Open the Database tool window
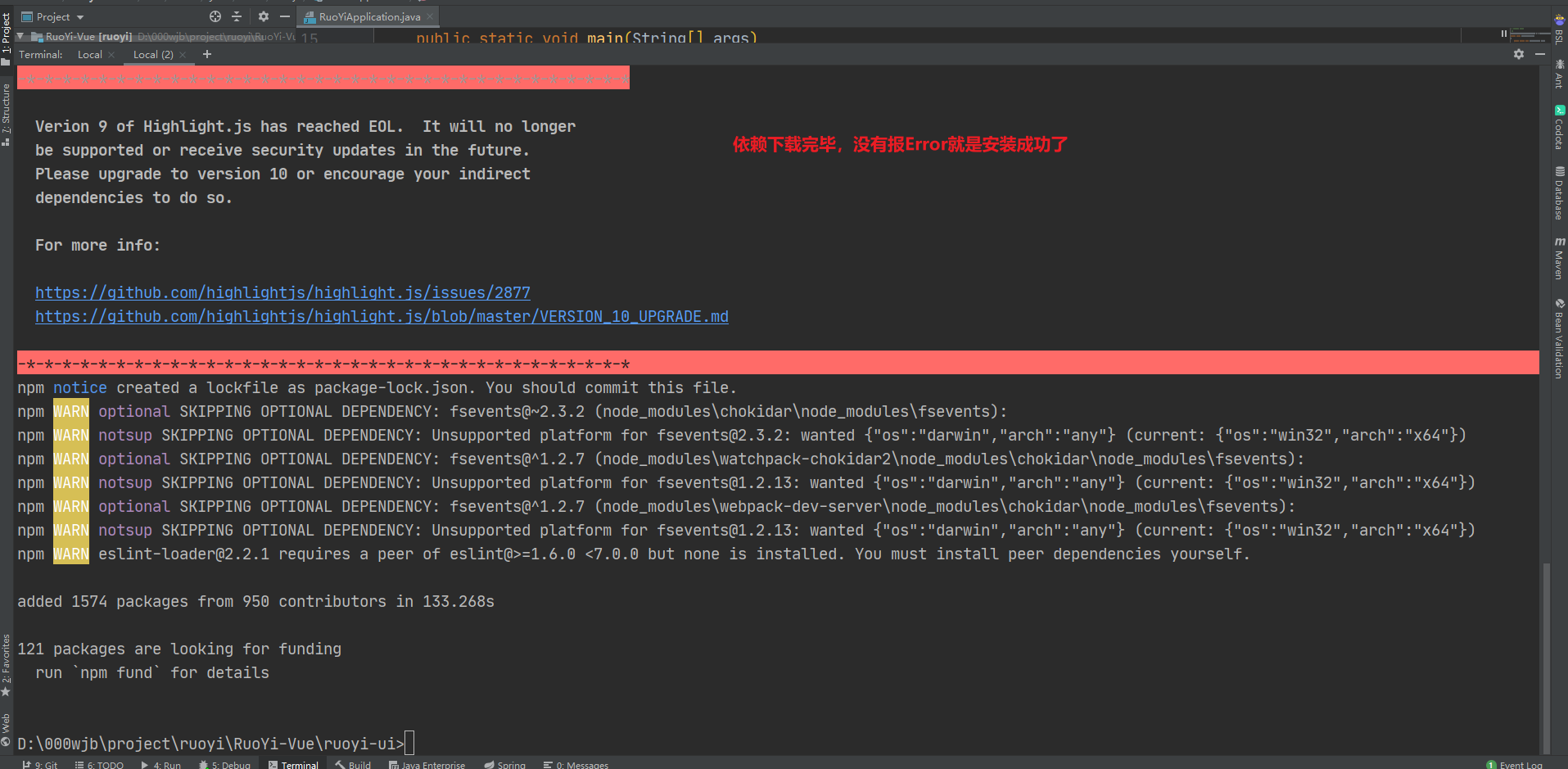The height and width of the screenshot is (769, 1568). (x=1559, y=193)
